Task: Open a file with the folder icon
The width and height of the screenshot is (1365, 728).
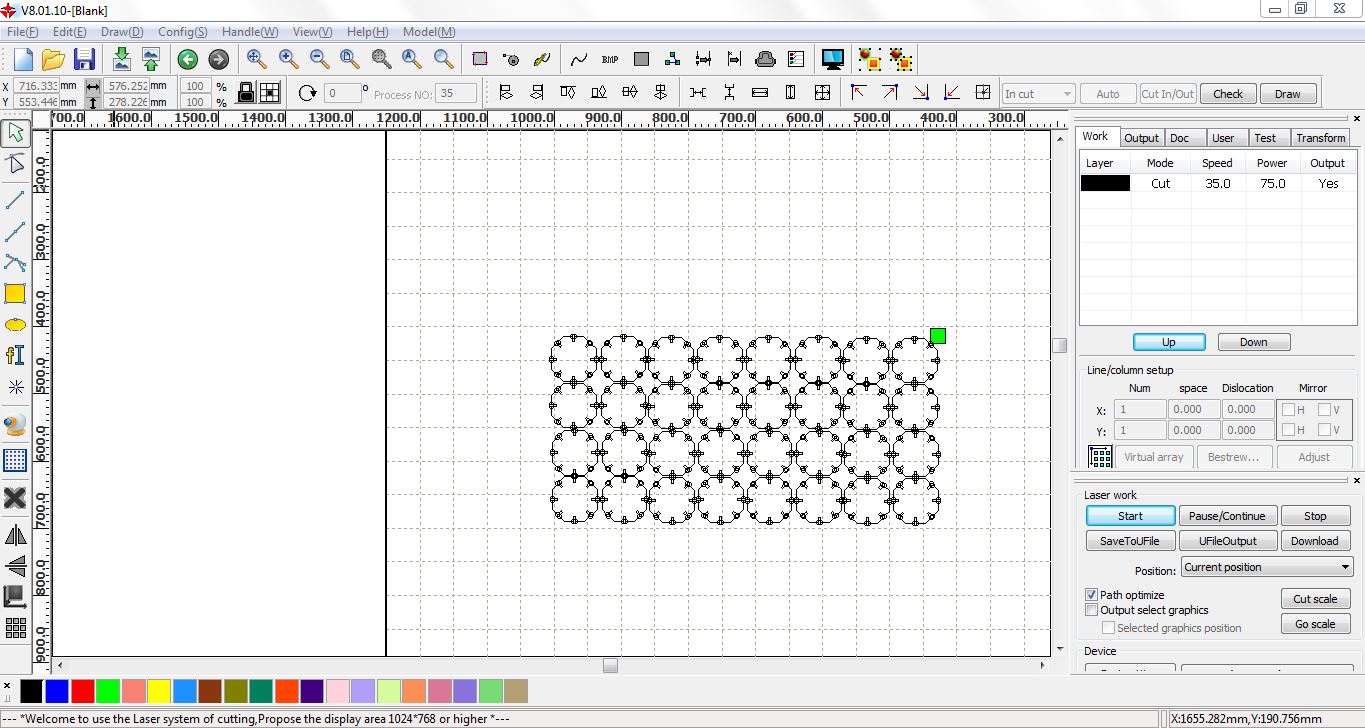Action: (x=53, y=59)
